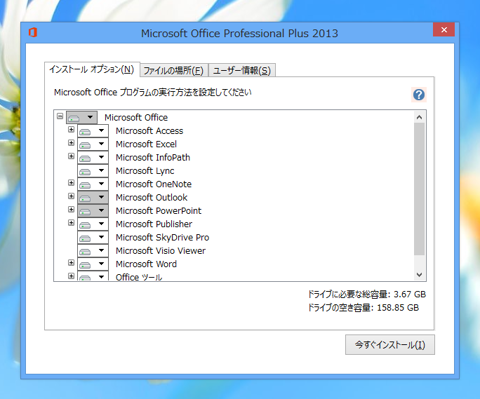The image size is (480, 399).
Task: Select Microsoft Access label
Action: pyautogui.click(x=149, y=131)
